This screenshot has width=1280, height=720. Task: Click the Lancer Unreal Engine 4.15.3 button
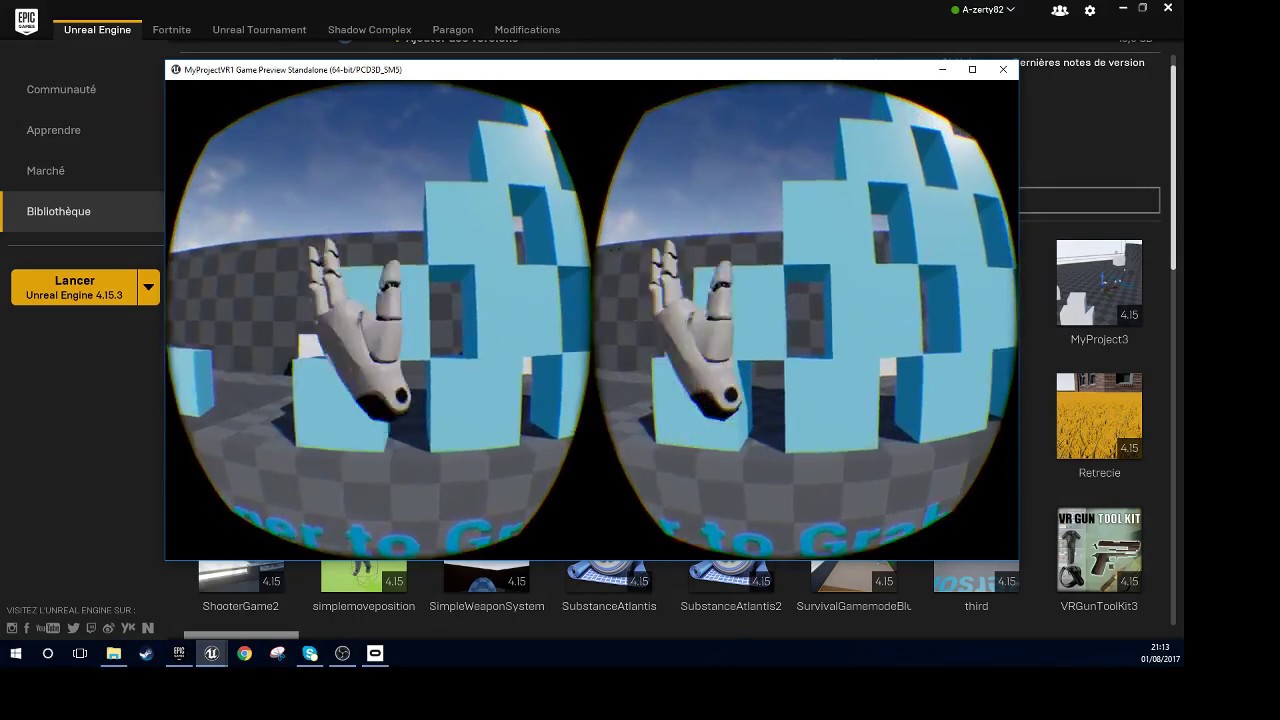coord(74,287)
